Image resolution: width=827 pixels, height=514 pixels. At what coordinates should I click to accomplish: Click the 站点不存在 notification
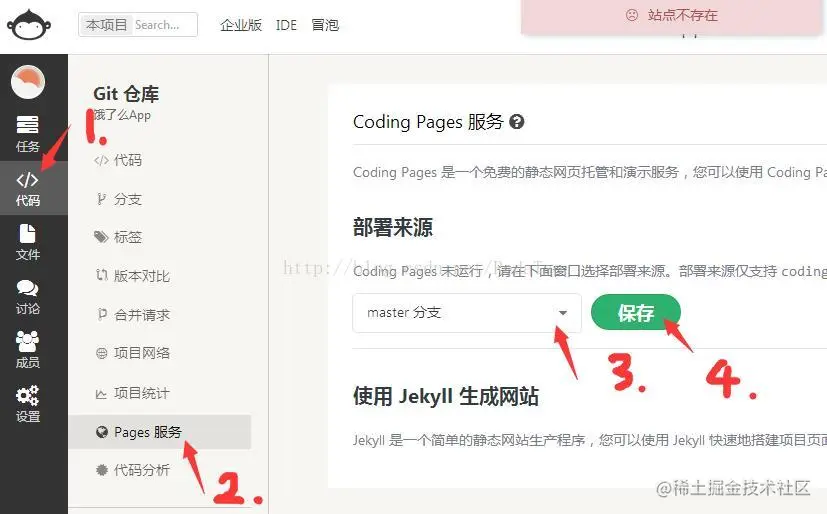pos(671,16)
